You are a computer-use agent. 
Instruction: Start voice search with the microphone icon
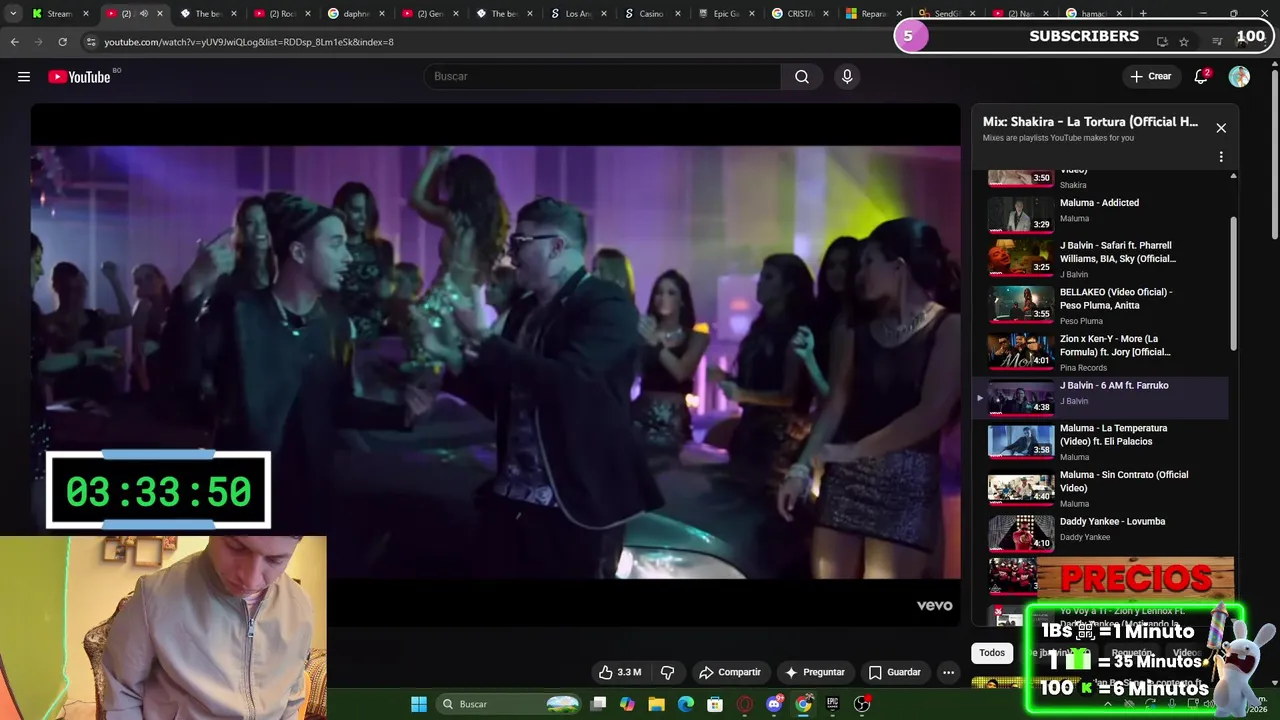pos(847,77)
